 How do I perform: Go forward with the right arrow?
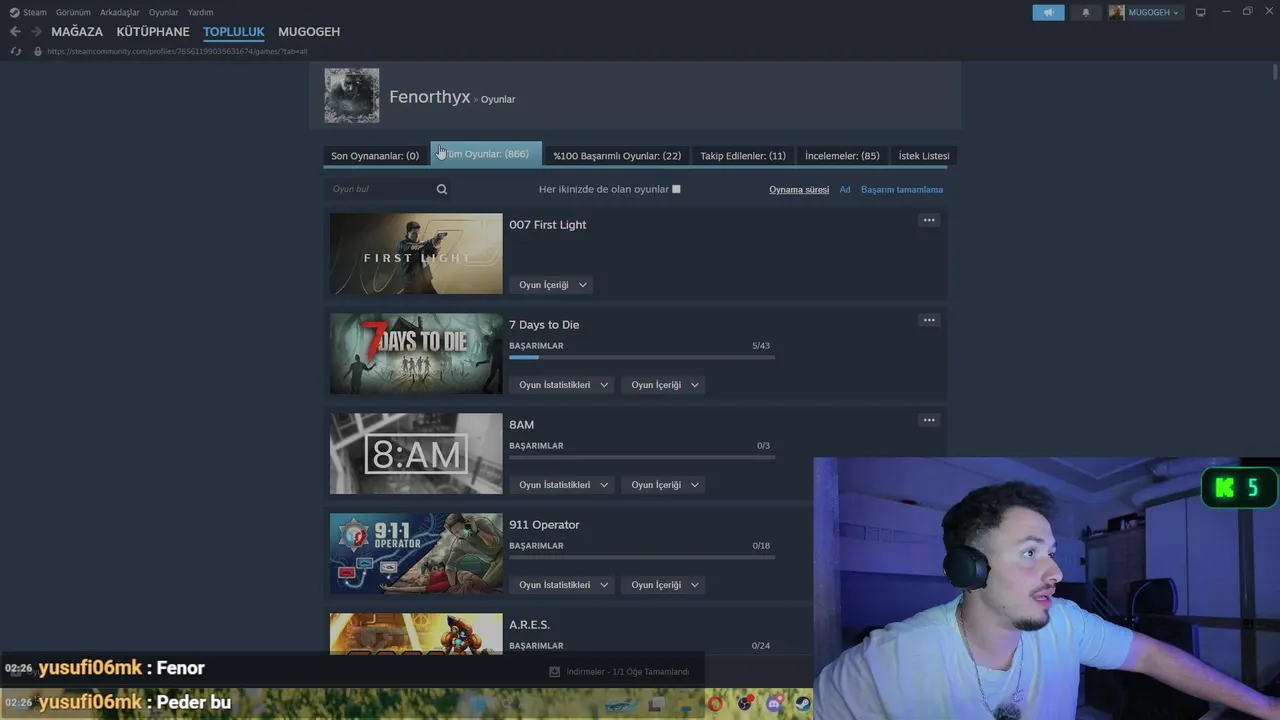coord(36,31)
